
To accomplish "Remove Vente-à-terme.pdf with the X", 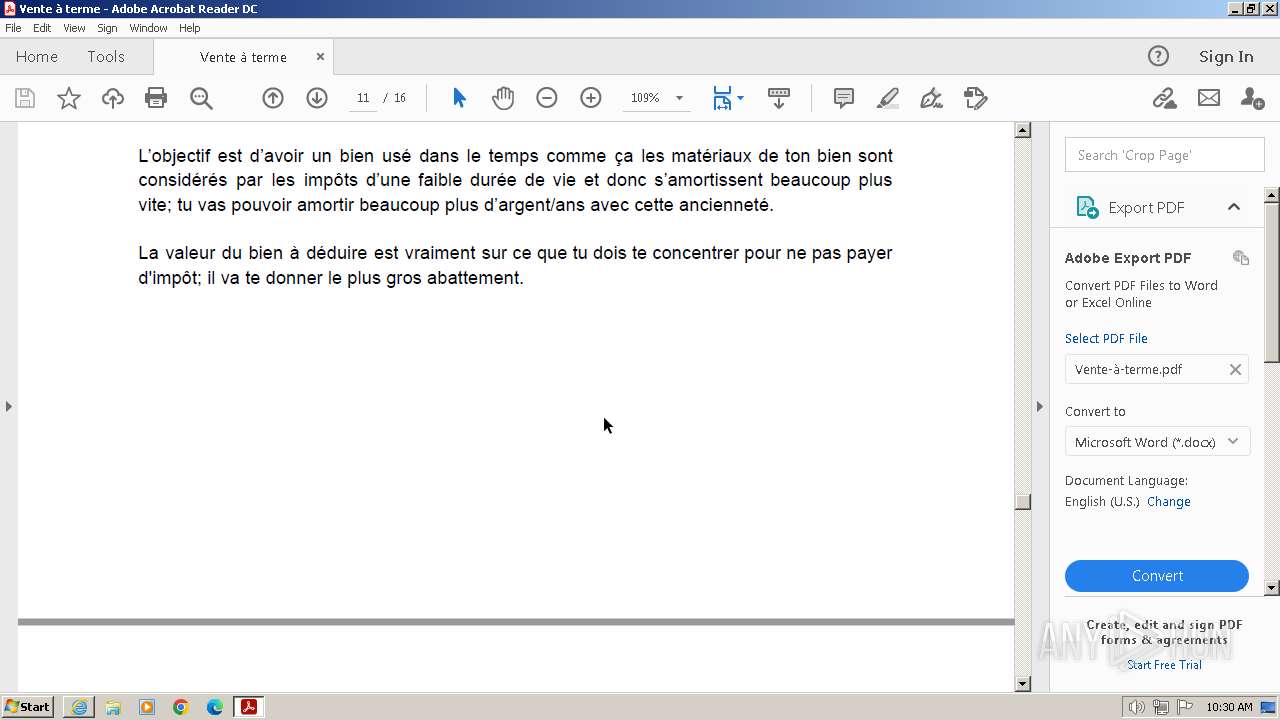I will click(x=1235, y=369).
